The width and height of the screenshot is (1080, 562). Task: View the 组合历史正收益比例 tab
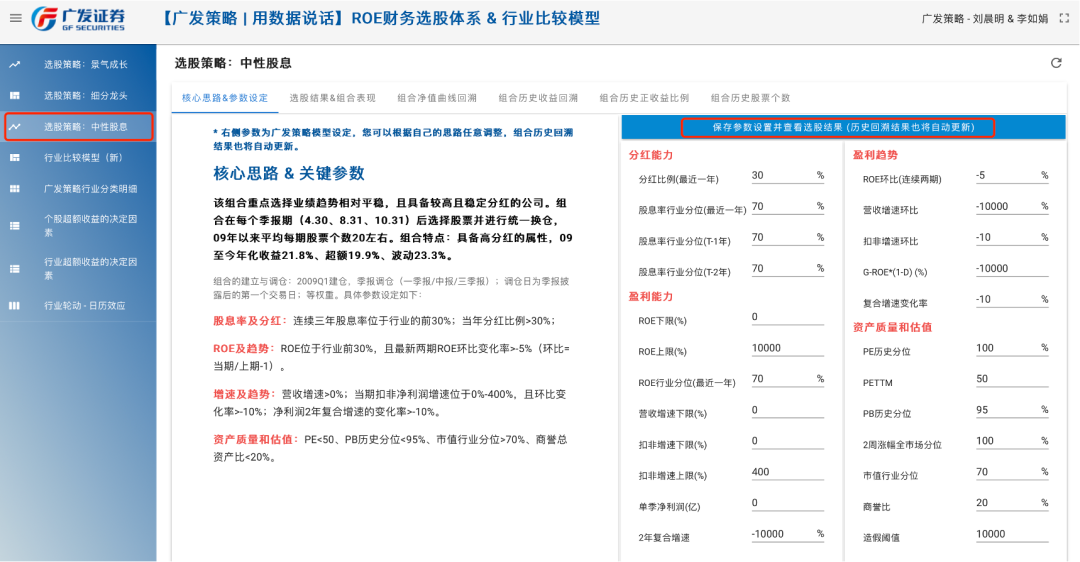tap(644, 98)
